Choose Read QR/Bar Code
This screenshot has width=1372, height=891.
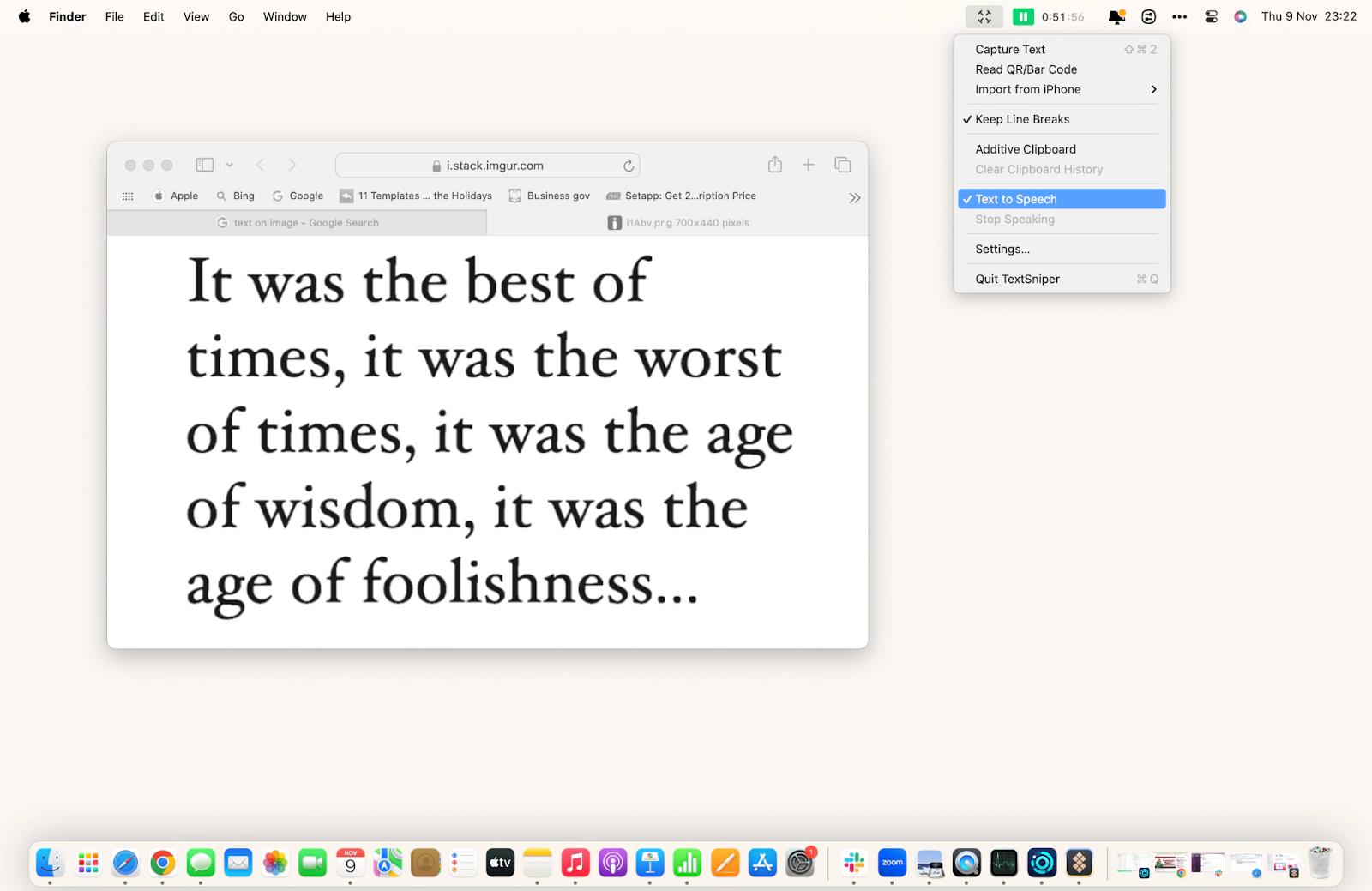point(1062,69)
